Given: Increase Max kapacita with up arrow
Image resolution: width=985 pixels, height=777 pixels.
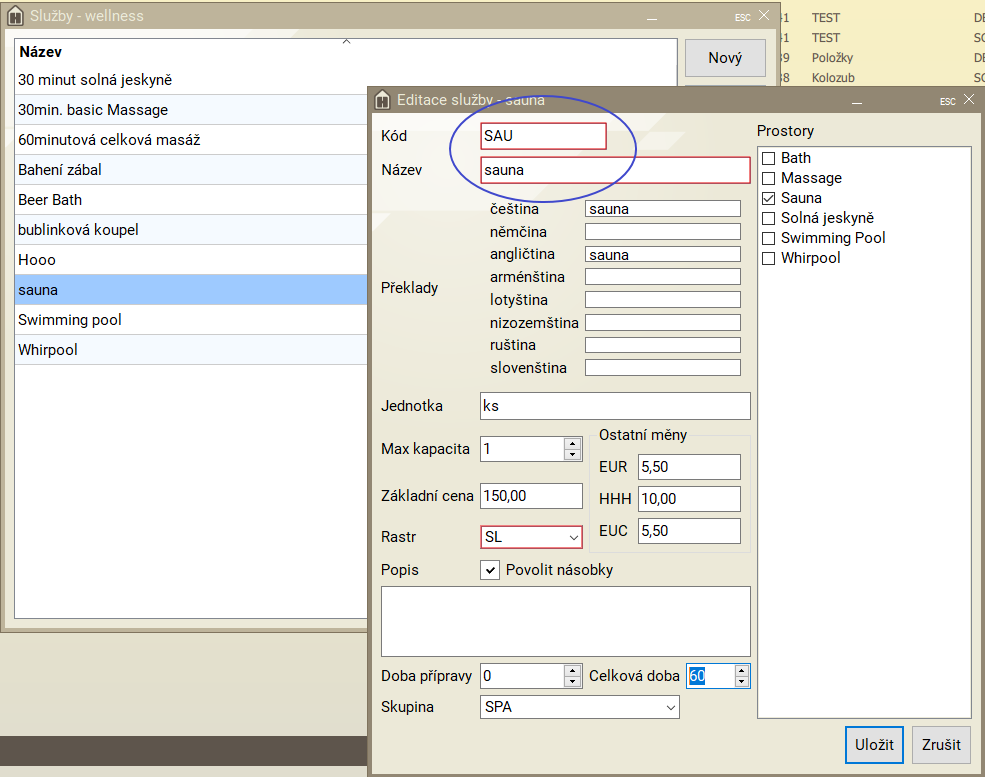Looking at the screenshot, I should pos(572,443).
